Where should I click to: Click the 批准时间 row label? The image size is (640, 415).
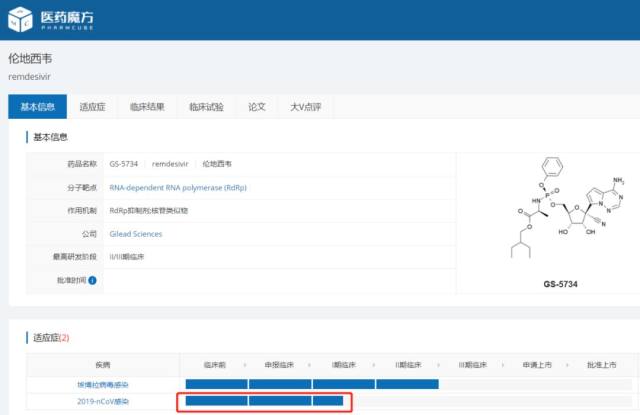pyautogui.click(x=71, y=280)
